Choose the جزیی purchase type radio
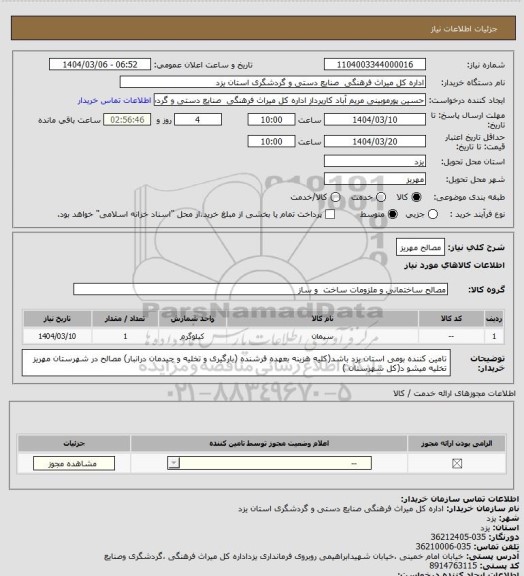This screenshot has width=524, height=576. pyautogui.click(x=433, y=214)
